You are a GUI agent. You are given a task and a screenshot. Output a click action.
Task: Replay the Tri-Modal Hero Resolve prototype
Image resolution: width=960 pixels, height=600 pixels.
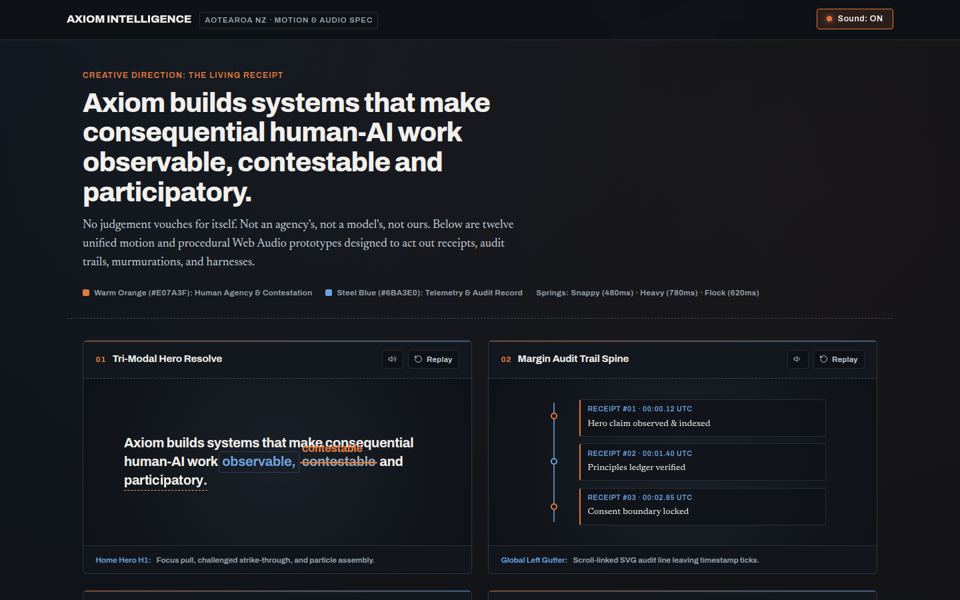pos(433,359)
